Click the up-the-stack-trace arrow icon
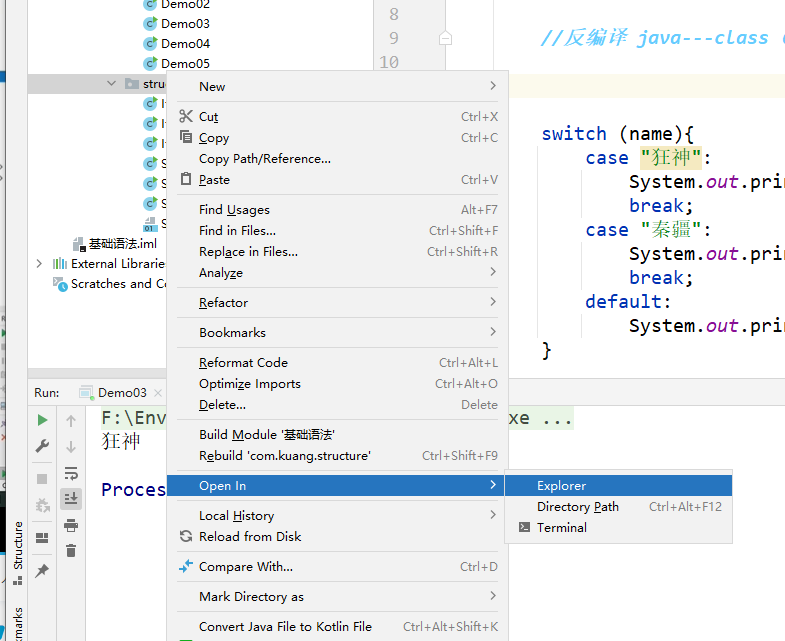Screen dimensions: 785x641 tap(71, 421)
